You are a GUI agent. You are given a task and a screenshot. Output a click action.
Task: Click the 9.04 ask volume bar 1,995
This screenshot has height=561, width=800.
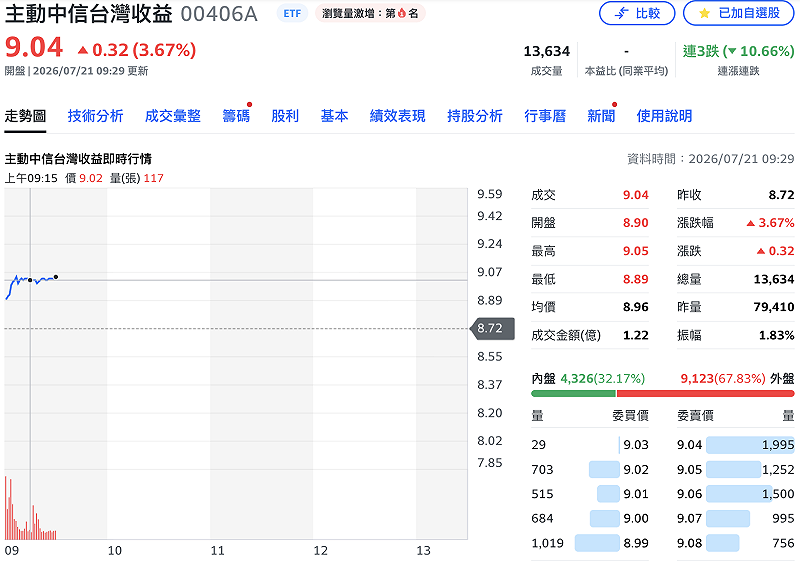pyautogui.click(x=750, y=445)
